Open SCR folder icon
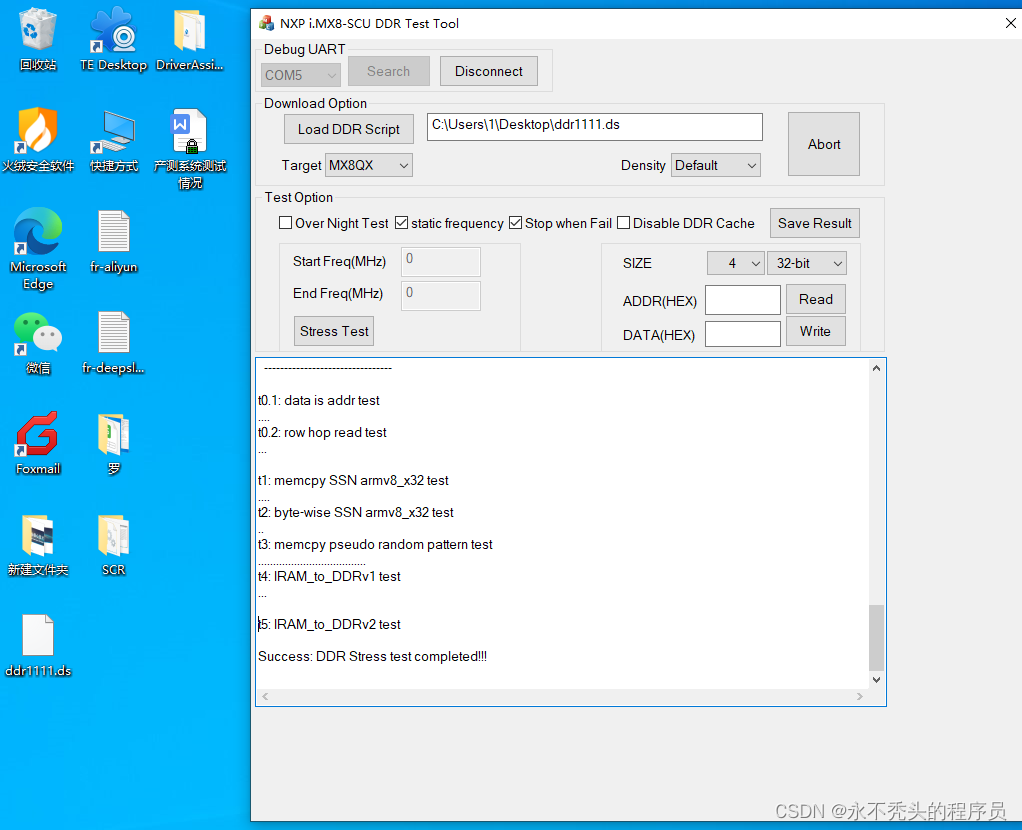This screenshot has width=1022, height=830. [113, 544]
